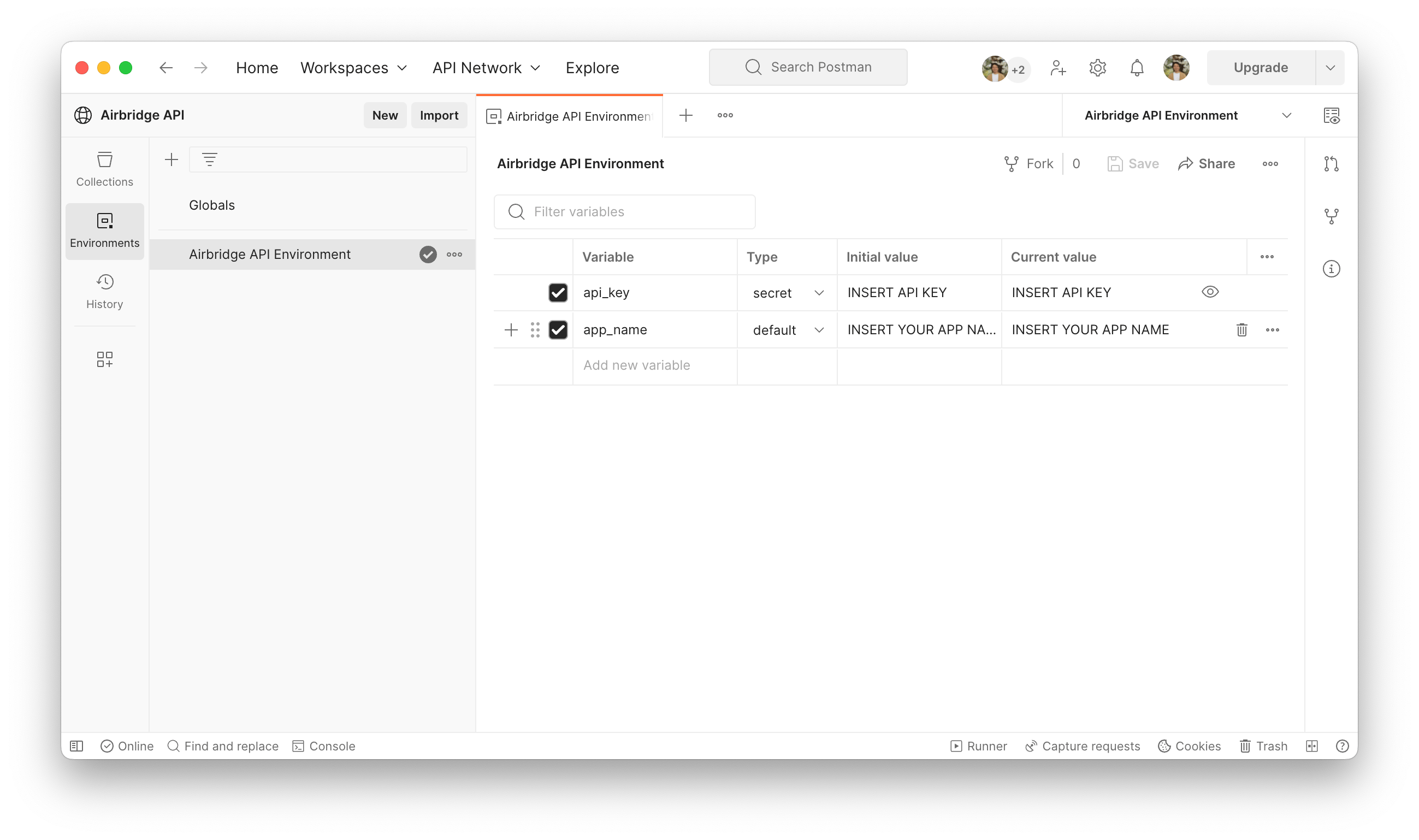Open environment header more actions

[1270, 164]
